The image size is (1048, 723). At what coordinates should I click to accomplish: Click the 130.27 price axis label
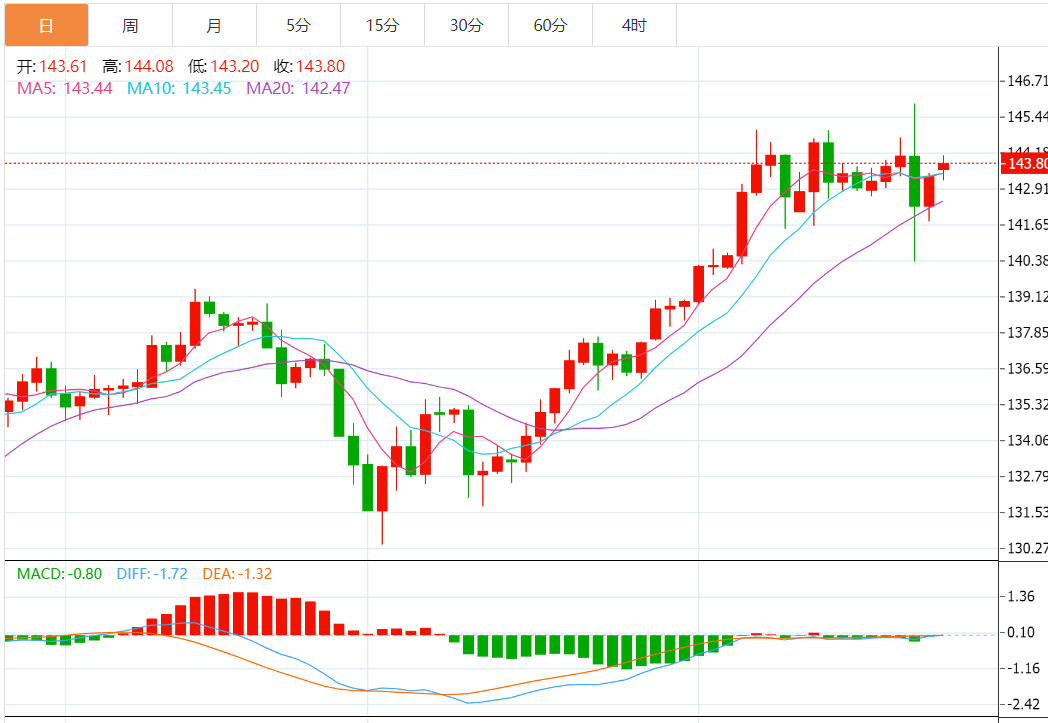[1027, 548]
